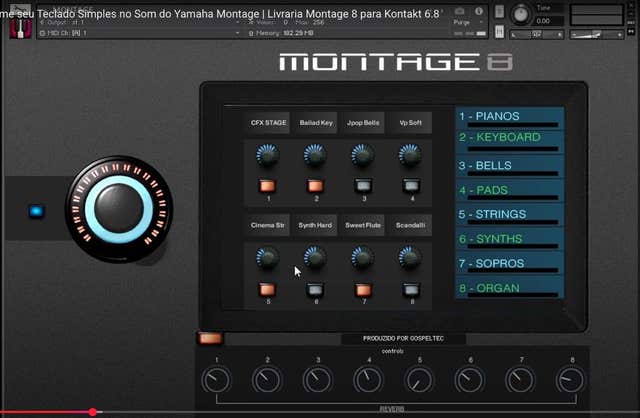The width and height of the screenshot is (640, 418).
Task: Open the Cinema Str sound selector
Action: (268, 225)
